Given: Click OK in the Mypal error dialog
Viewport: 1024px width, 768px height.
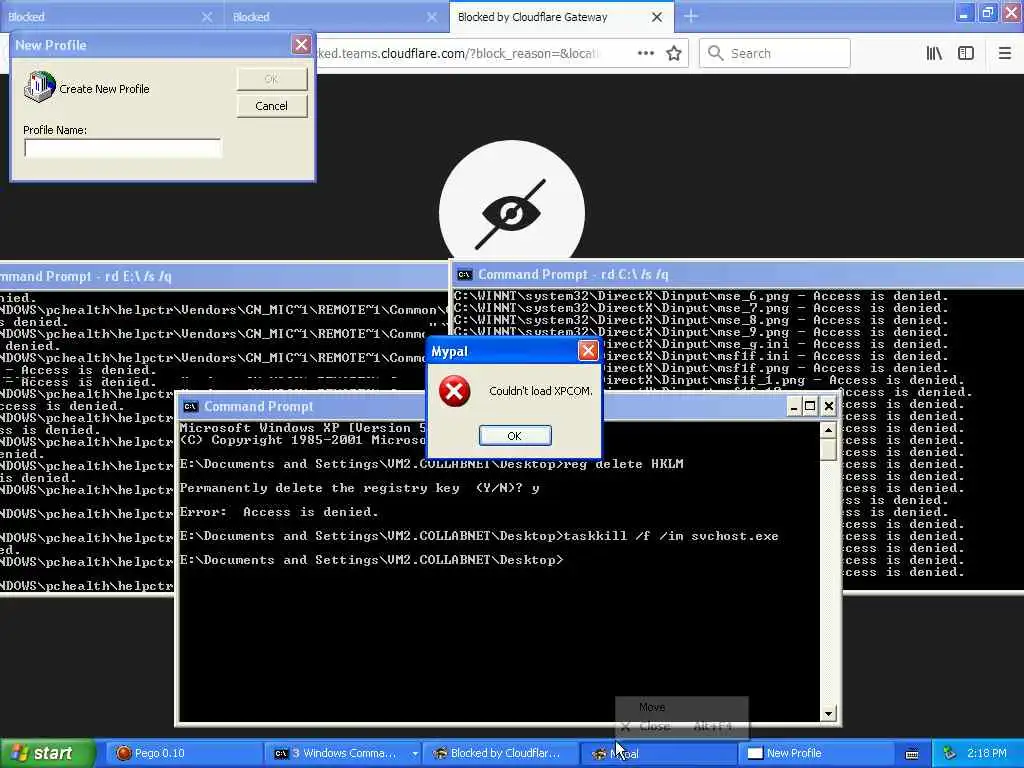Looking at the screenshot, I should 515,436.
